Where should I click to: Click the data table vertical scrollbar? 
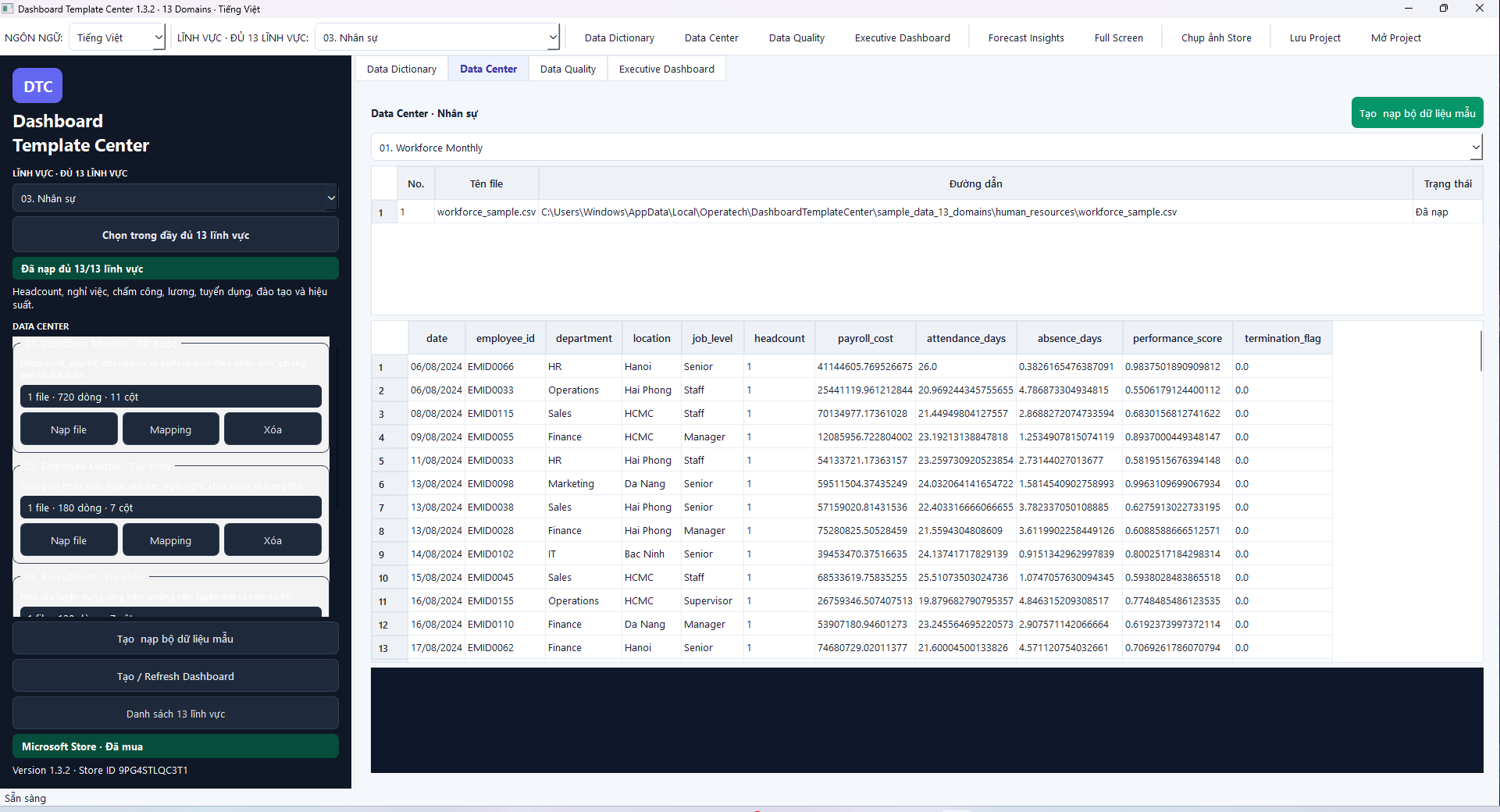pos(1480,351)
